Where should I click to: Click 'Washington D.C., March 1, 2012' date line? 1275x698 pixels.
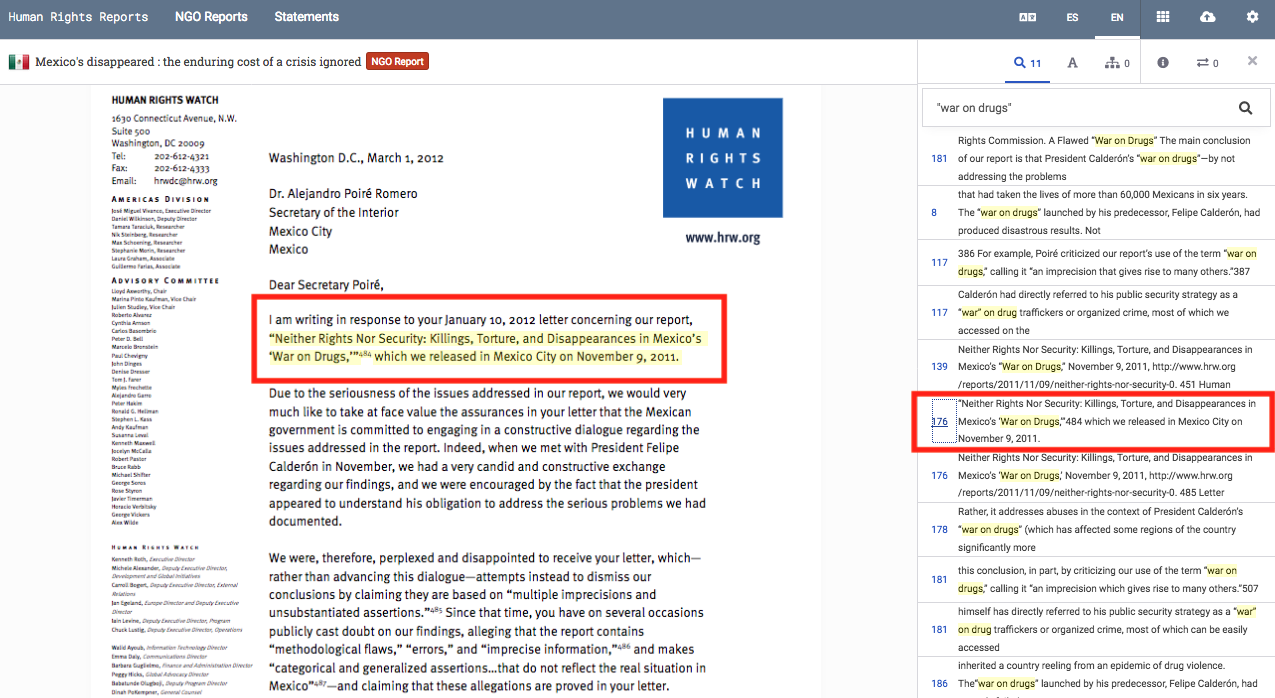(356, 158)
